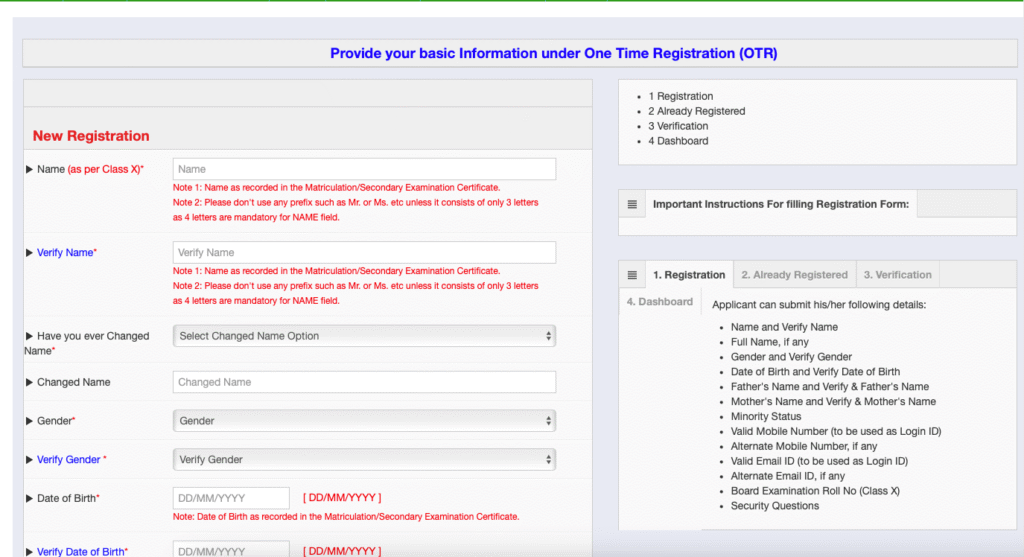Click the Verify Gender blue label
1024x557 pixels.
(x=69, y=460)
